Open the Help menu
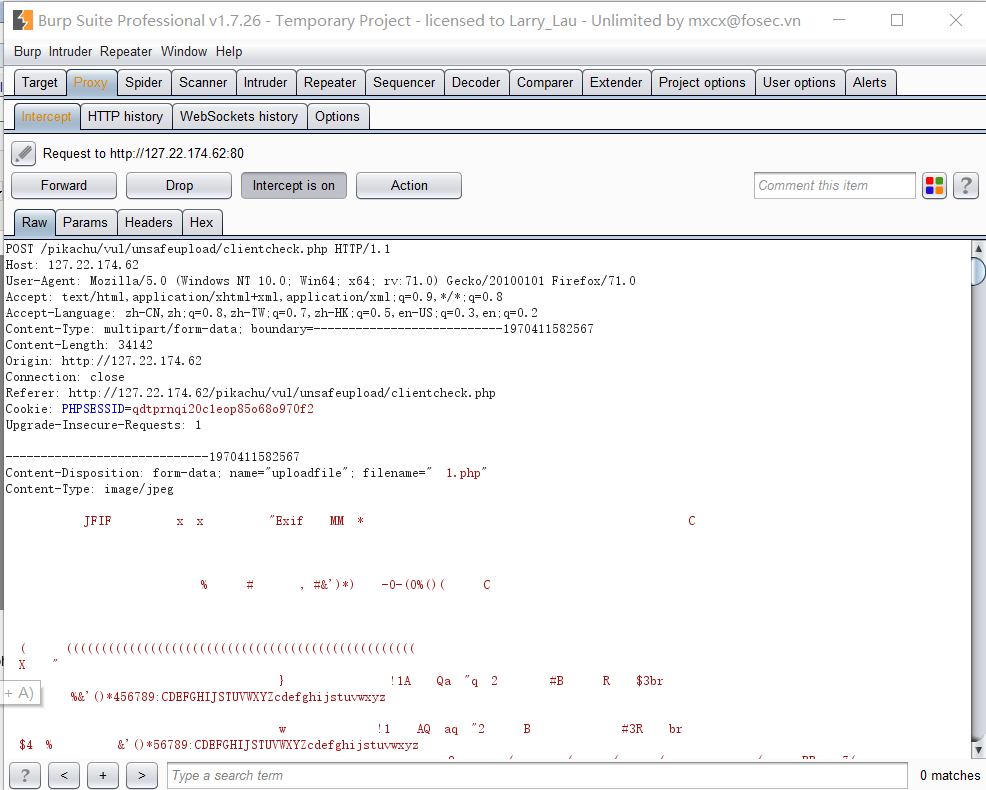The width and height of the screenshot is (986, 790). tap(229, 52)
